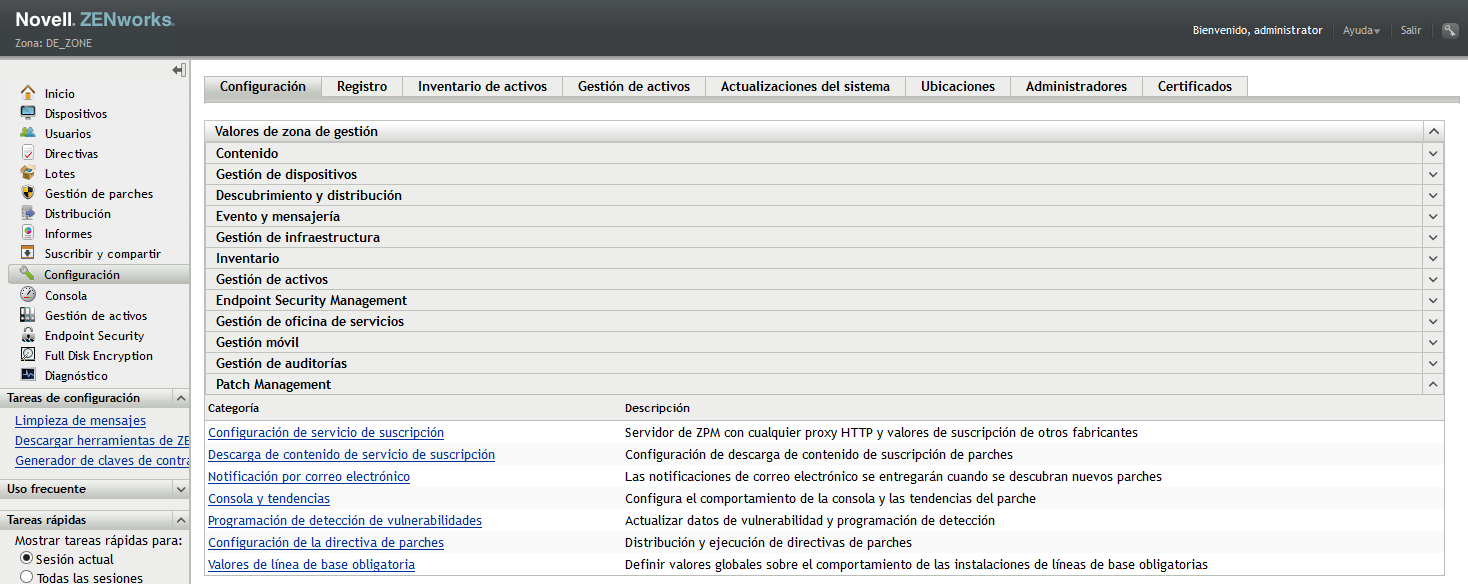Click the Diagnóstico sidebar icon
Viewport: 1468px width, 584px height.
pos(75,375)
